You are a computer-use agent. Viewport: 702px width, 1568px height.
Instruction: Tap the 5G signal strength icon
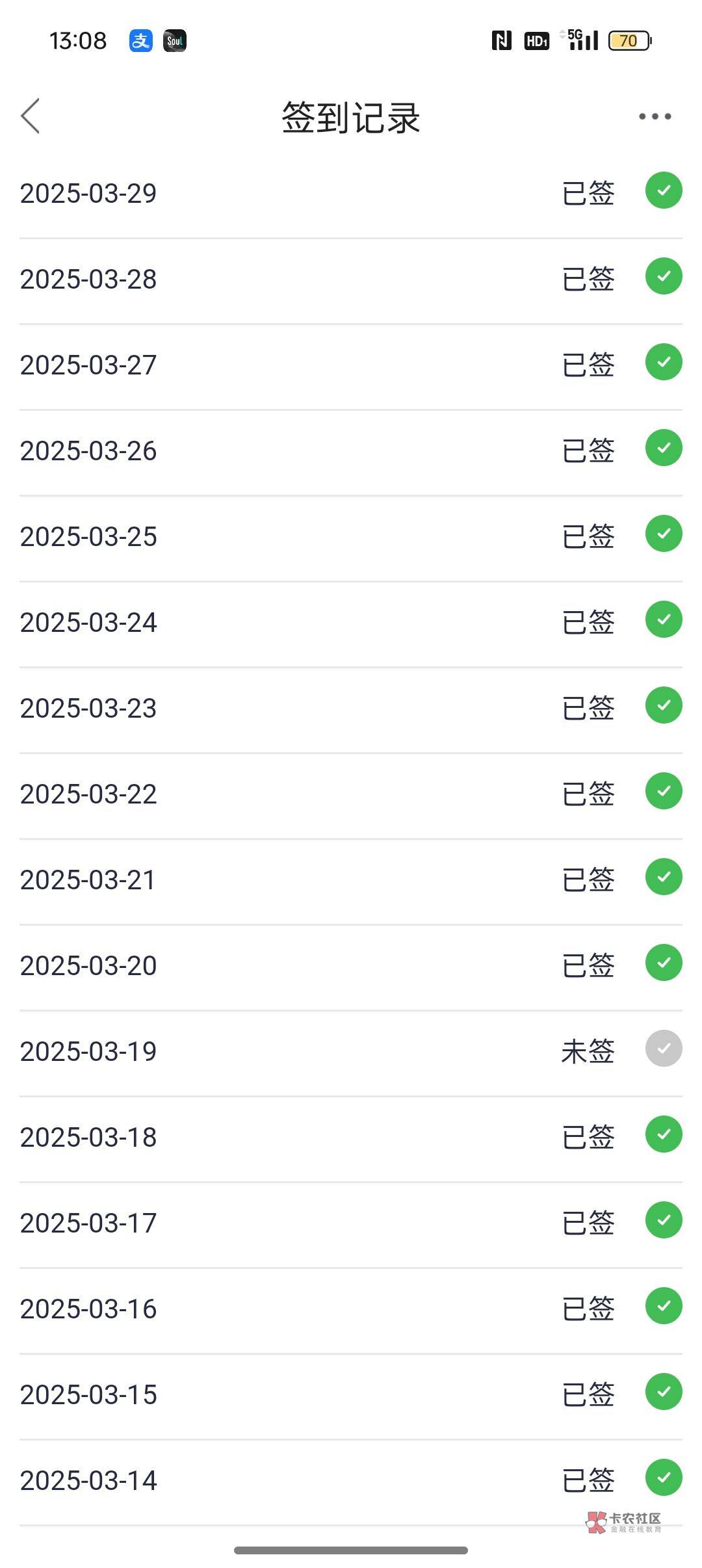(582, 40)
